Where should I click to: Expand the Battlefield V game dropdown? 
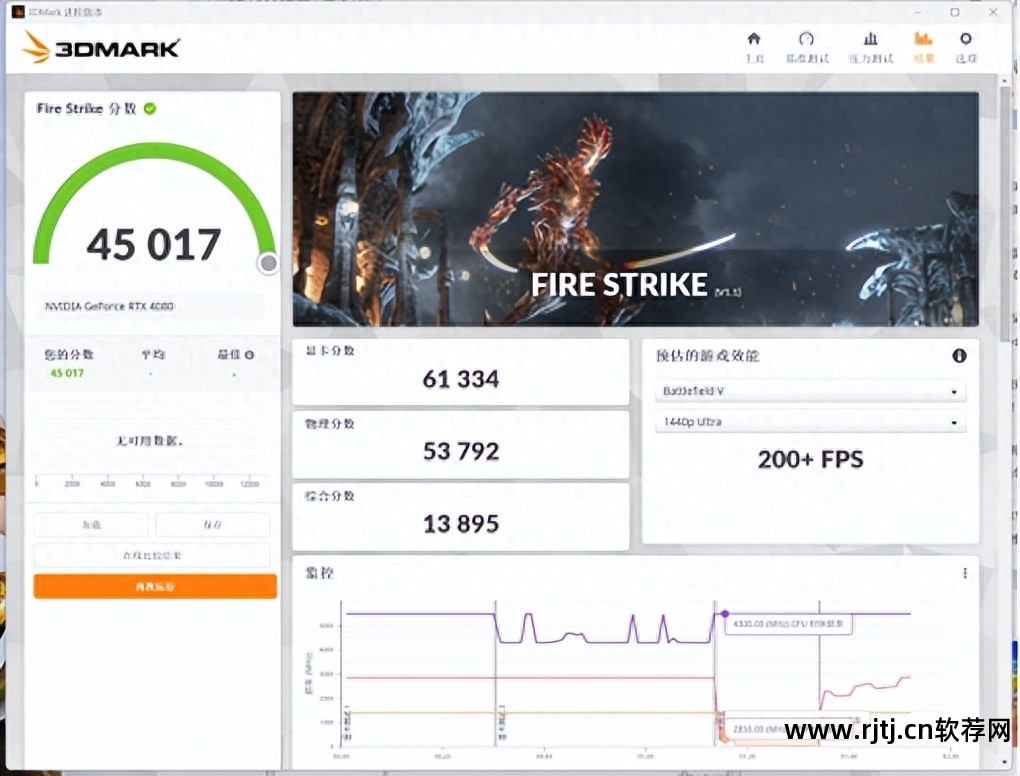point(810,391)
